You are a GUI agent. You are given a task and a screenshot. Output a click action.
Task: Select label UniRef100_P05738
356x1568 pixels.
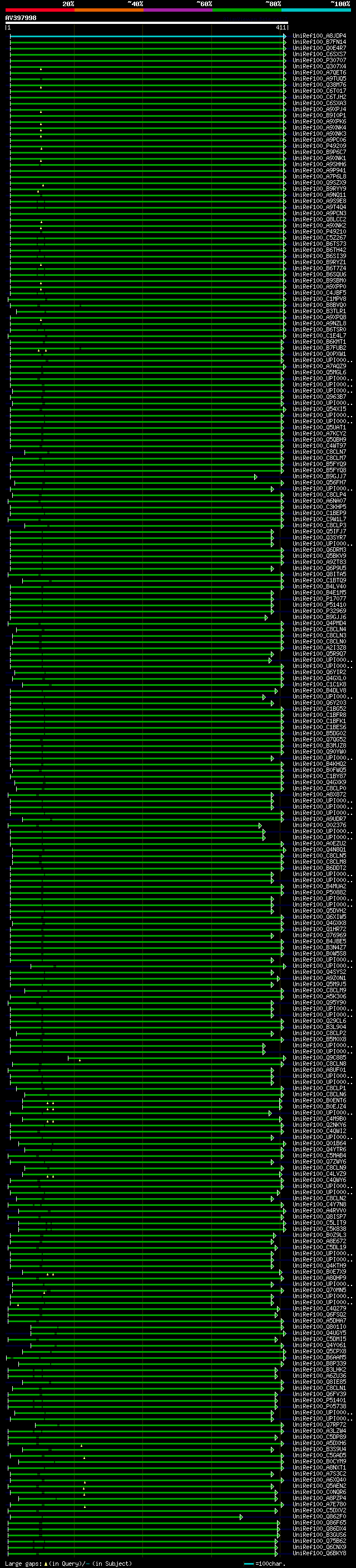point(319,1406)
